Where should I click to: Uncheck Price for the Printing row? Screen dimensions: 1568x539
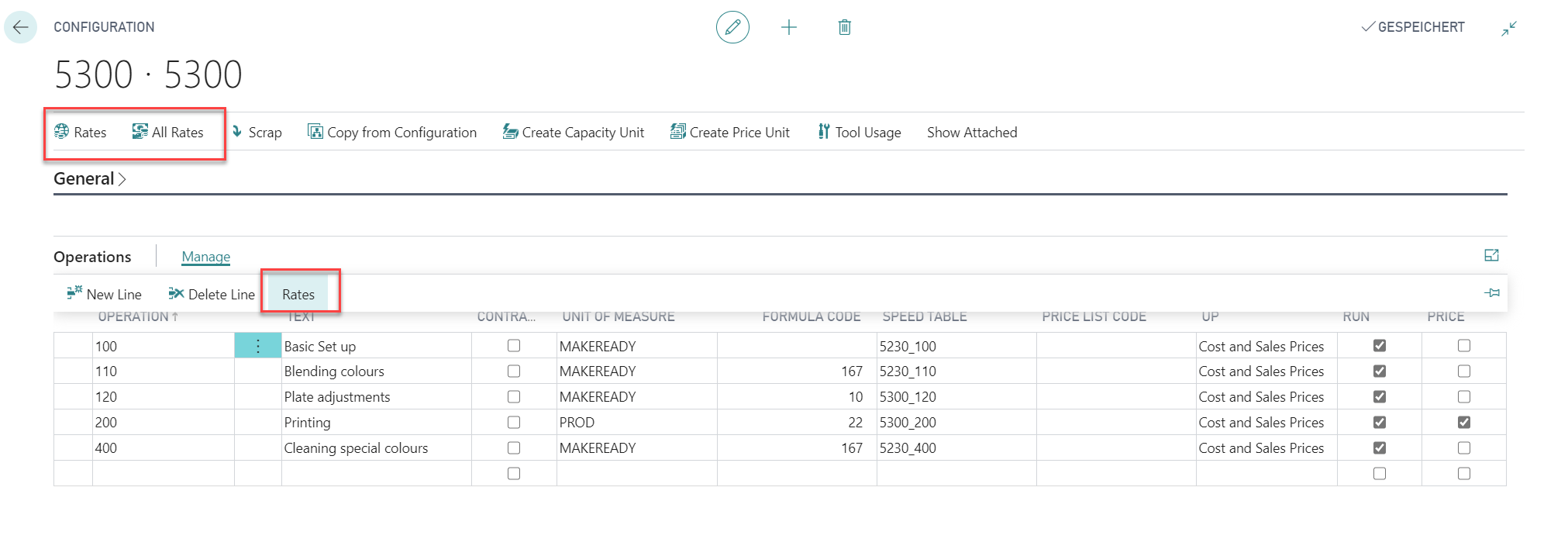pyautogui.click(x=1464, y=423)
